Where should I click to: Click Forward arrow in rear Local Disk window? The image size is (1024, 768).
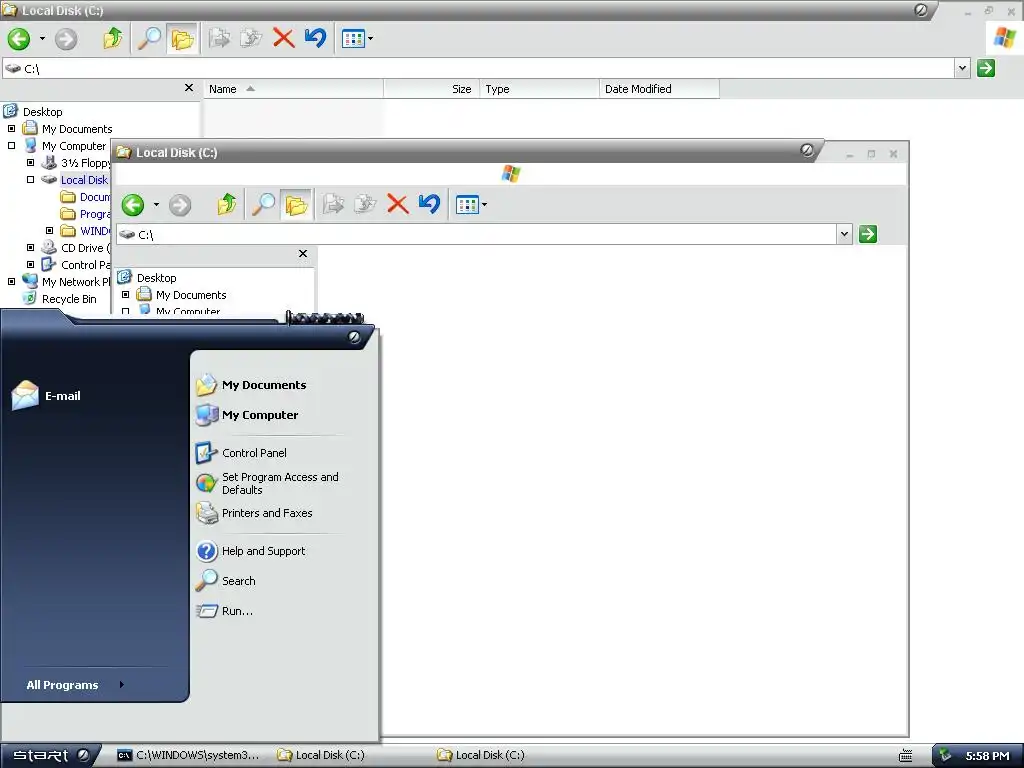click(x=65, y=39)
